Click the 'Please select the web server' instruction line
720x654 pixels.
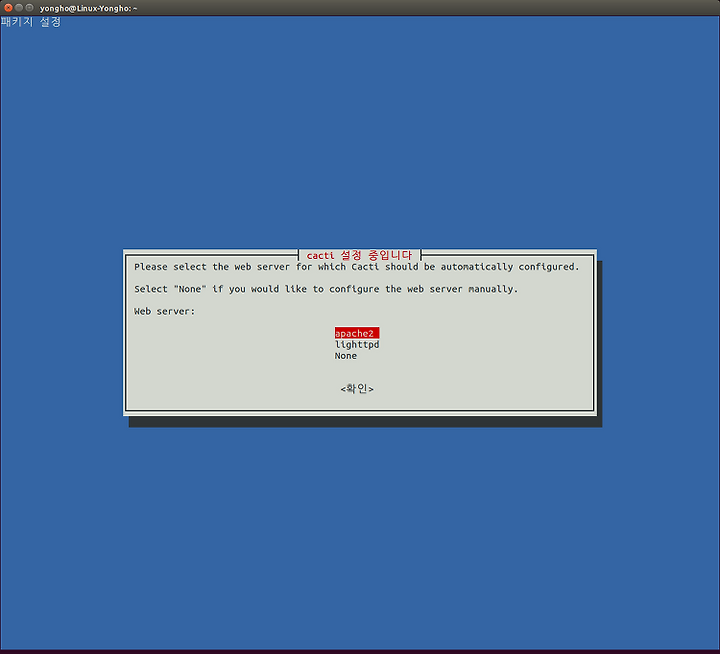pos(357,267)
